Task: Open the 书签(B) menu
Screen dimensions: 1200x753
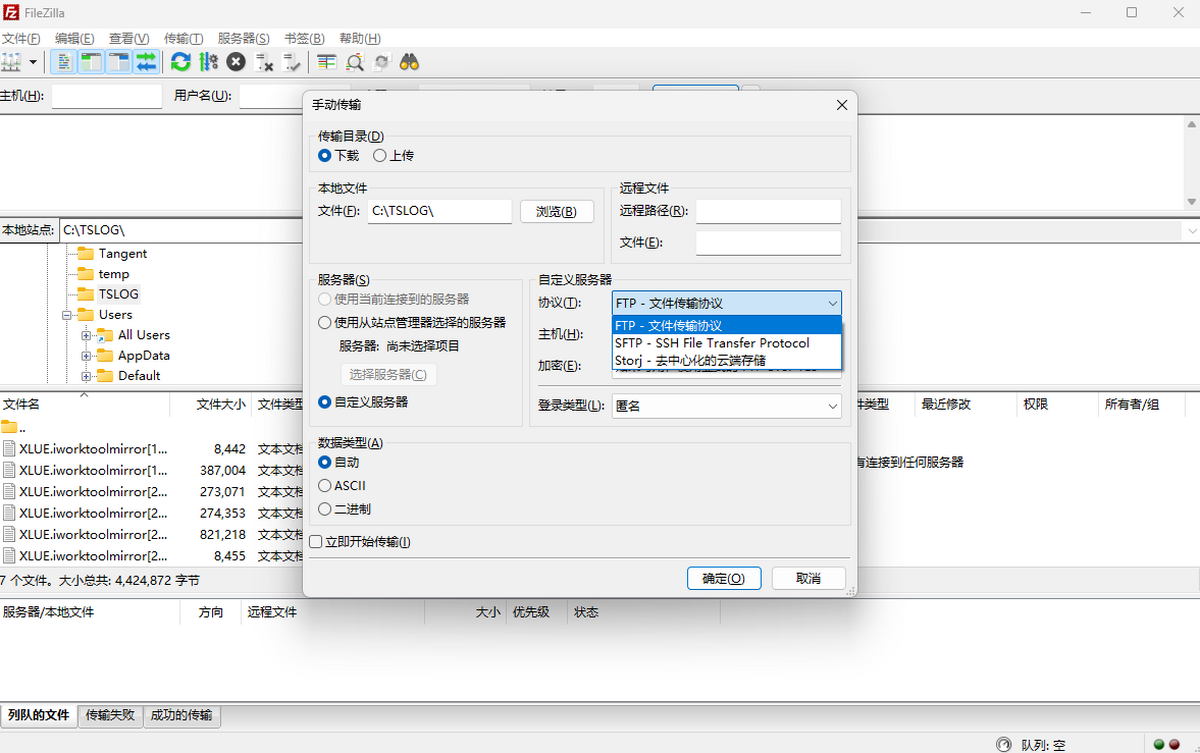Action: tap(305, 38)
